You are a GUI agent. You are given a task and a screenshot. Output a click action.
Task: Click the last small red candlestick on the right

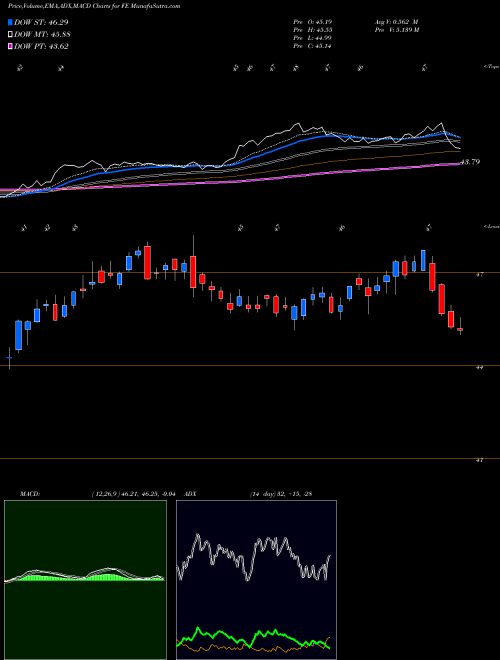(460, 329)
